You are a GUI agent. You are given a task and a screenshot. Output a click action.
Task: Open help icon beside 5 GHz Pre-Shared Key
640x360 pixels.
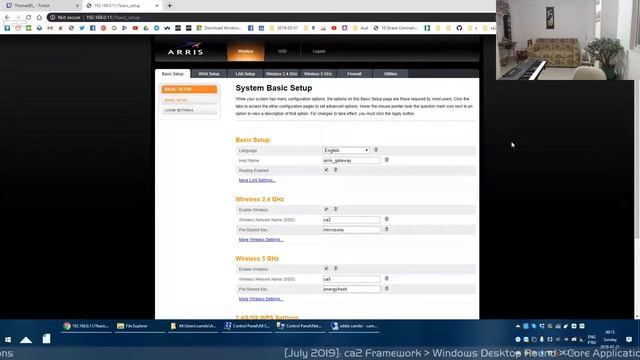pos(387,289)
